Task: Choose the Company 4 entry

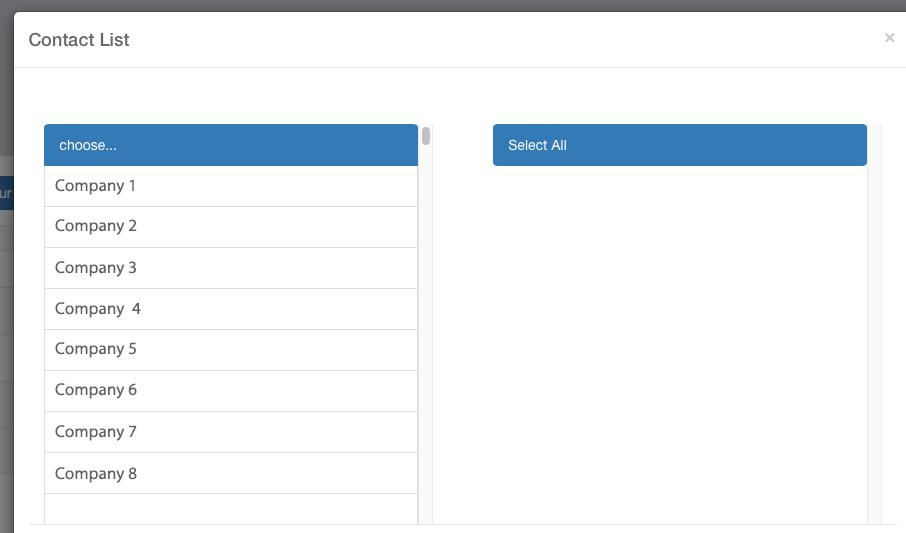Action: pyautogui.click(x=230, y=309)
